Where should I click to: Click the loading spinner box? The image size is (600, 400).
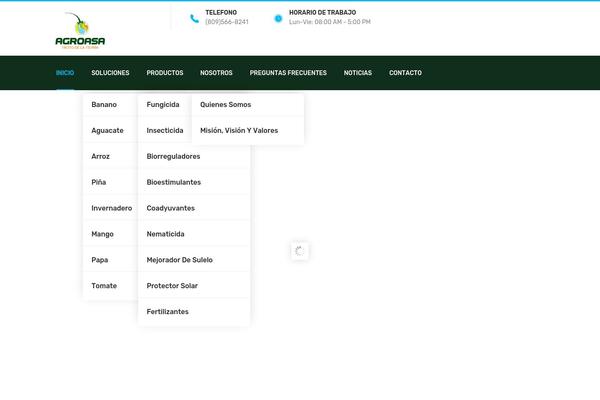tap(300, 251)
